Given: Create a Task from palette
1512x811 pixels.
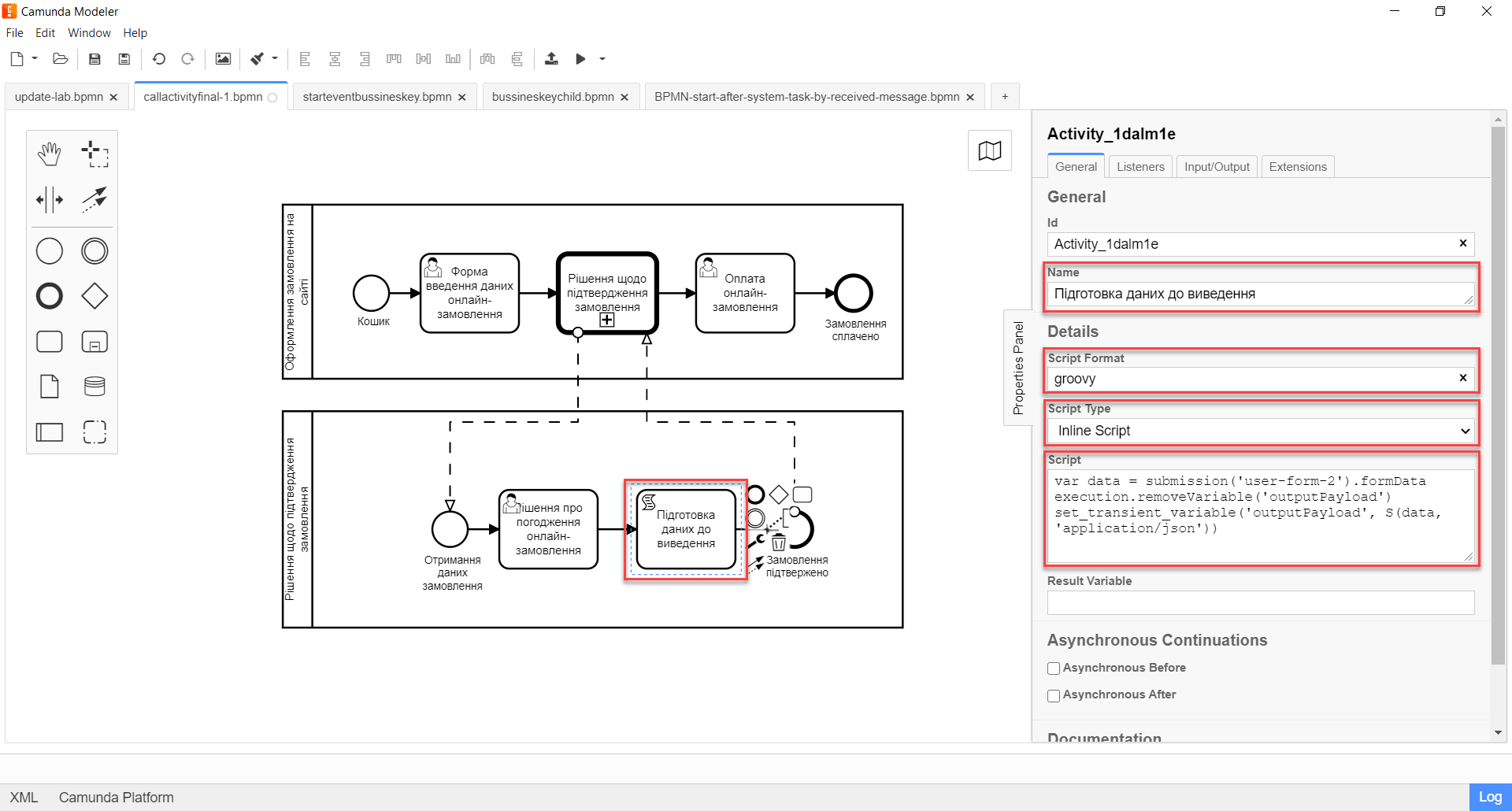Looking at the screenshot, I should coord(50,342).
